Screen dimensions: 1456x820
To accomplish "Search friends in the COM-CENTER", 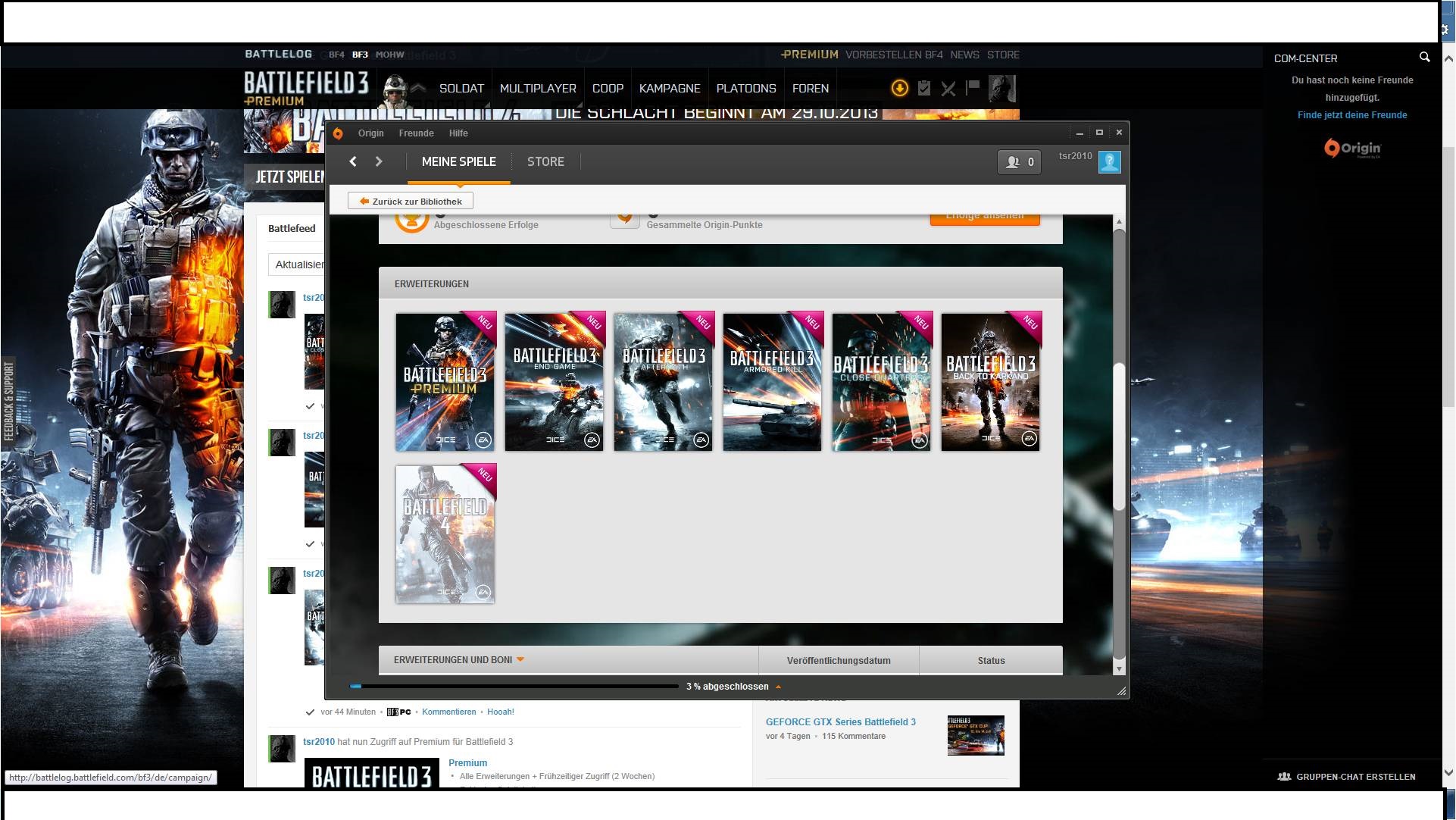I will pyautogui.click(x=1424, y=57).
